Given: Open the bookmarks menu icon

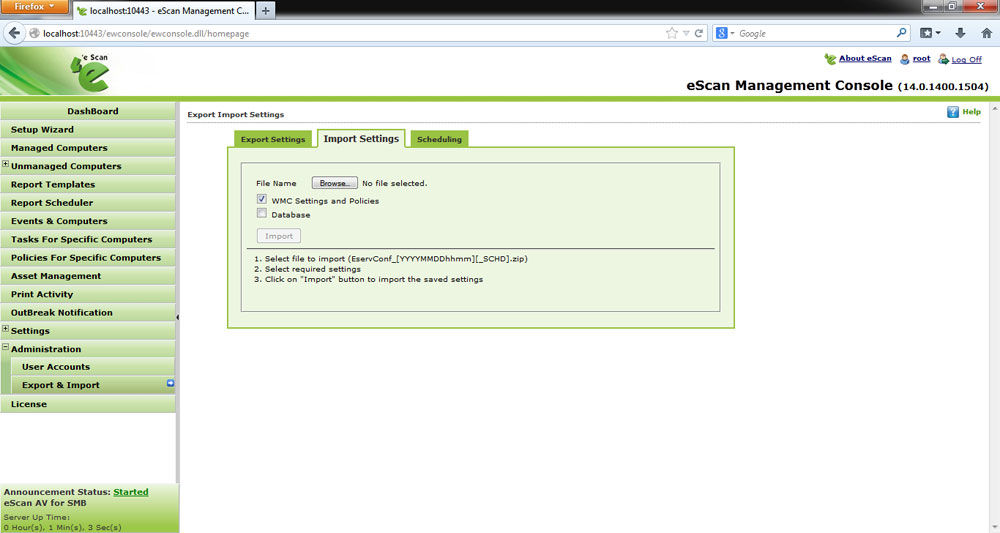Looking at the screenshot, I should click(929, 33).
